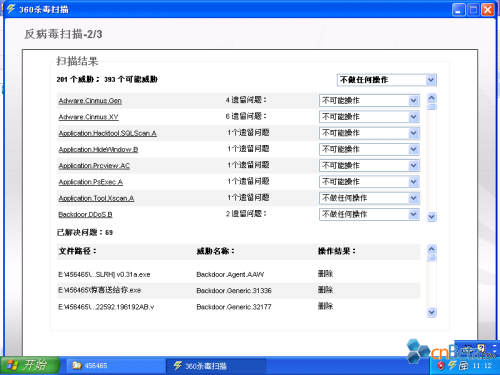Click the resolved issues scroll-down arrow
This screenshot has height=375, width=500.
(x=432, y=313)
